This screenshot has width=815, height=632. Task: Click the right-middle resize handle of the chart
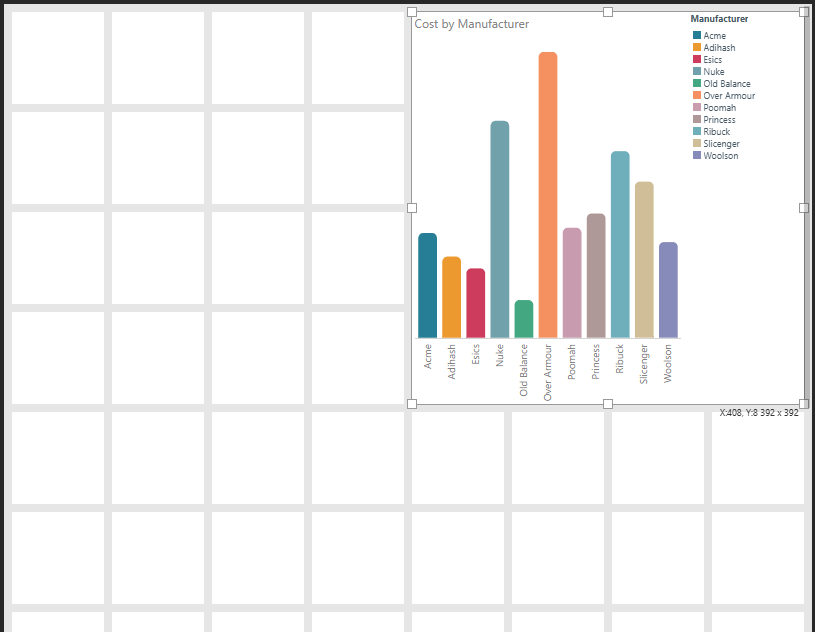pyautogui.click(x=804, y=208)
